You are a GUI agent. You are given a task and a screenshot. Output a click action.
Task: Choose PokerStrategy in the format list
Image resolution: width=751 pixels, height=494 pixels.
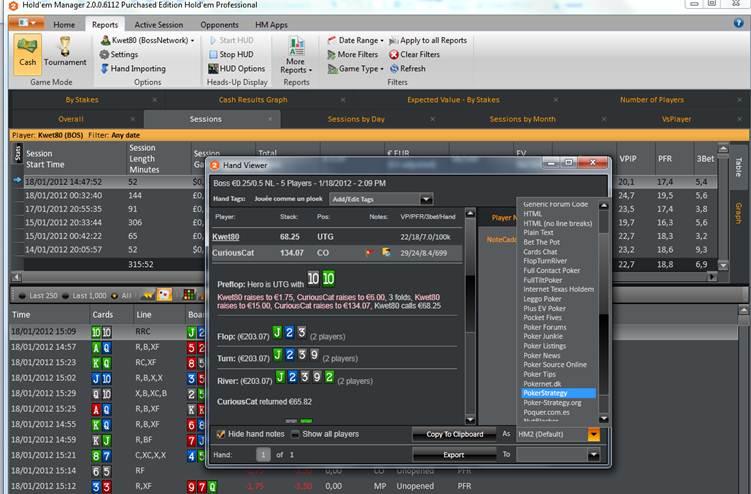(558, 393)
